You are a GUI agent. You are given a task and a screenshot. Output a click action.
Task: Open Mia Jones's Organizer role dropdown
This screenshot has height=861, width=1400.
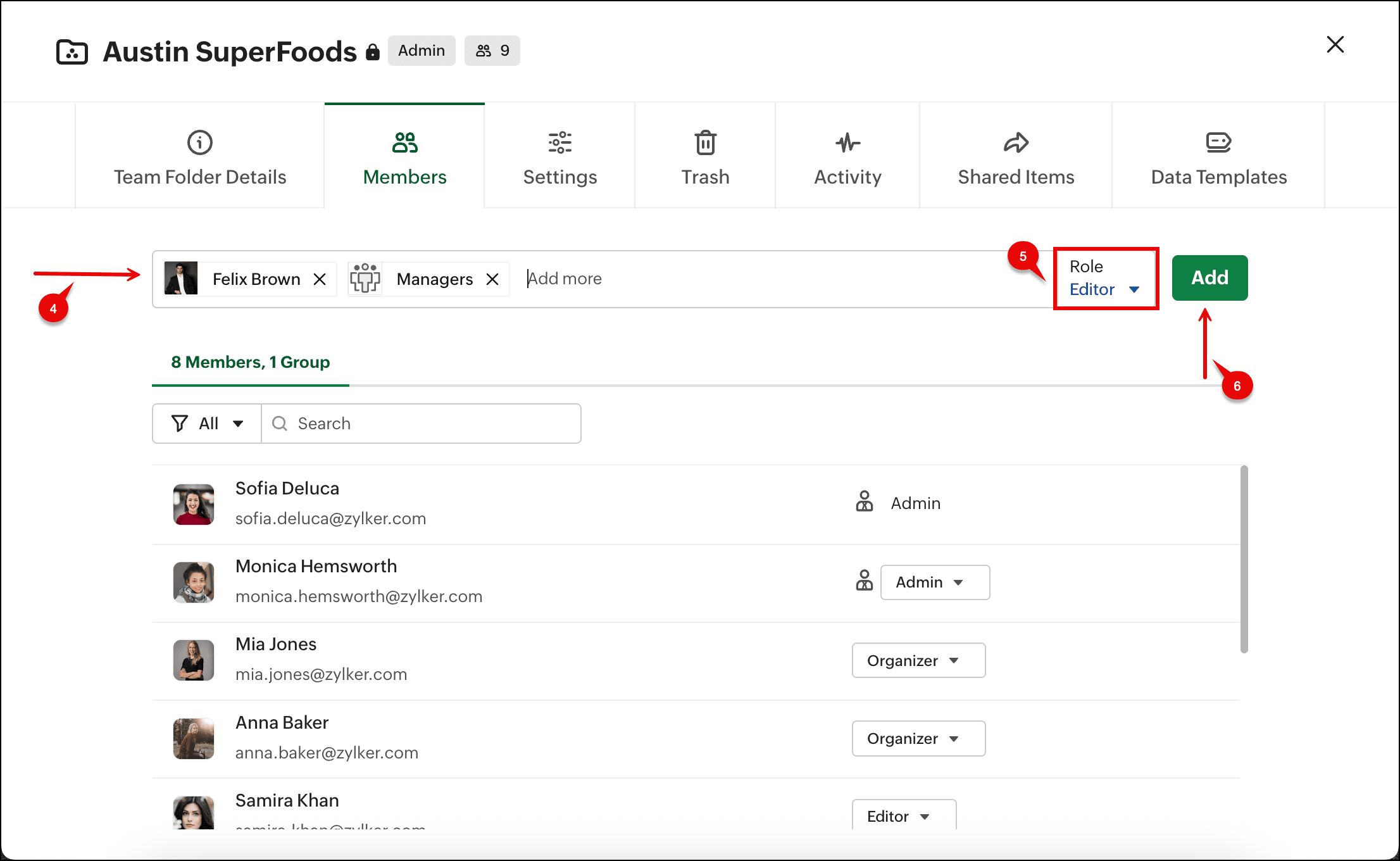(918, 660)
